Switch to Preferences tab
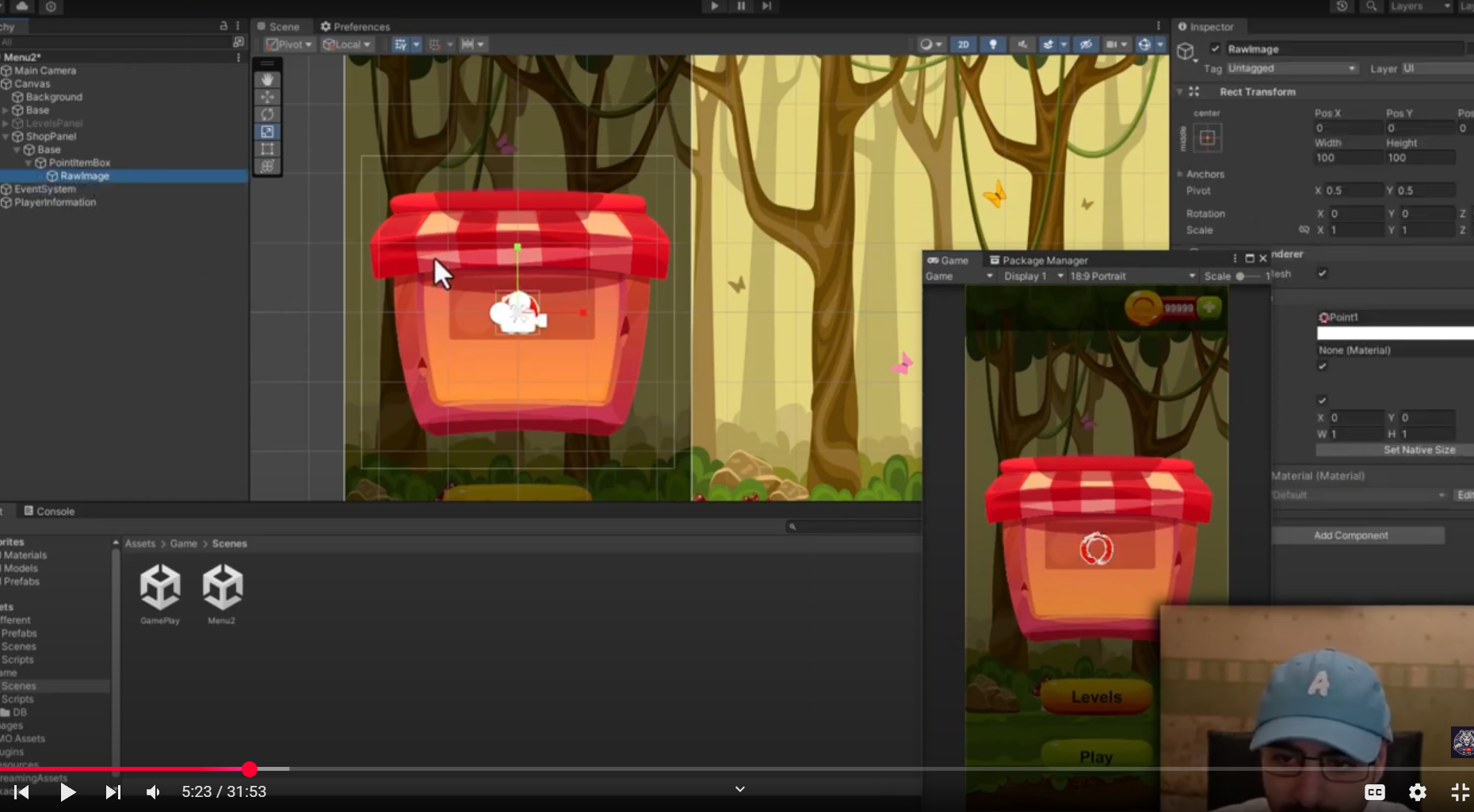 (x=355, y=27)
